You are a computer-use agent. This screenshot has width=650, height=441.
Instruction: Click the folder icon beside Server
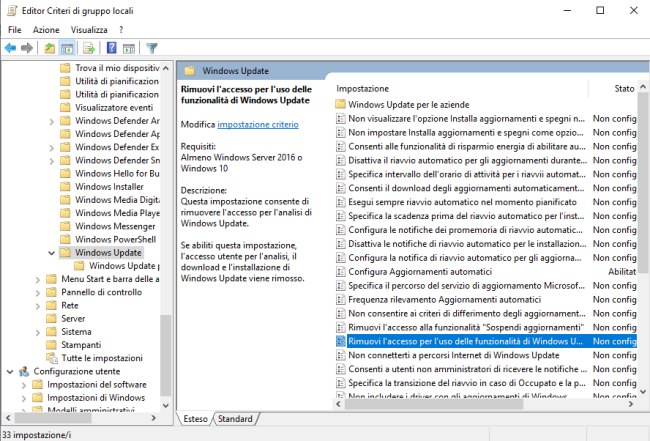coord(51,318)
